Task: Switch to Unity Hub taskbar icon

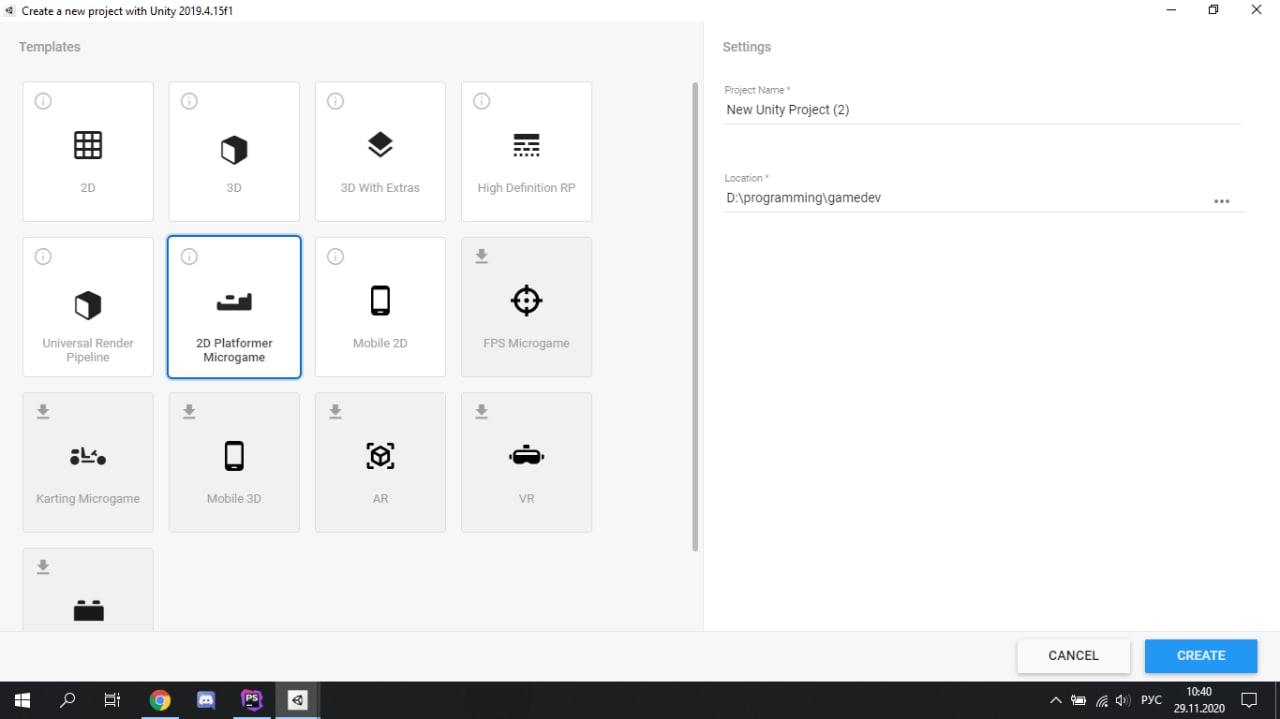Action: (297, 700)
